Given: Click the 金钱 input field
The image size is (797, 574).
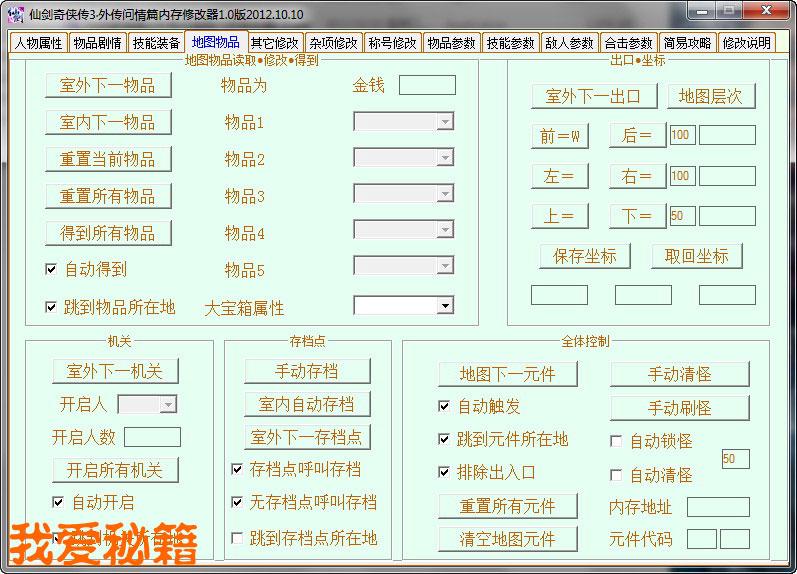Looking at the screenshot, I should [427, 85].
